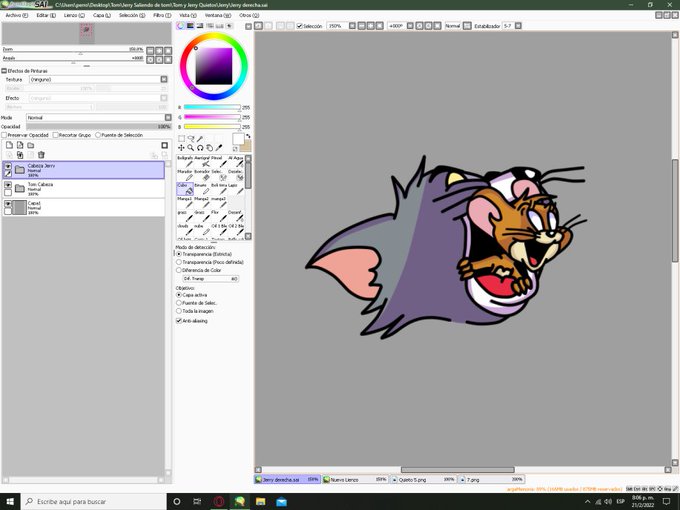Select Diferencia de Color detection mode
The height and width of the screenshot is (510, 680).
(x=179, y=270)
